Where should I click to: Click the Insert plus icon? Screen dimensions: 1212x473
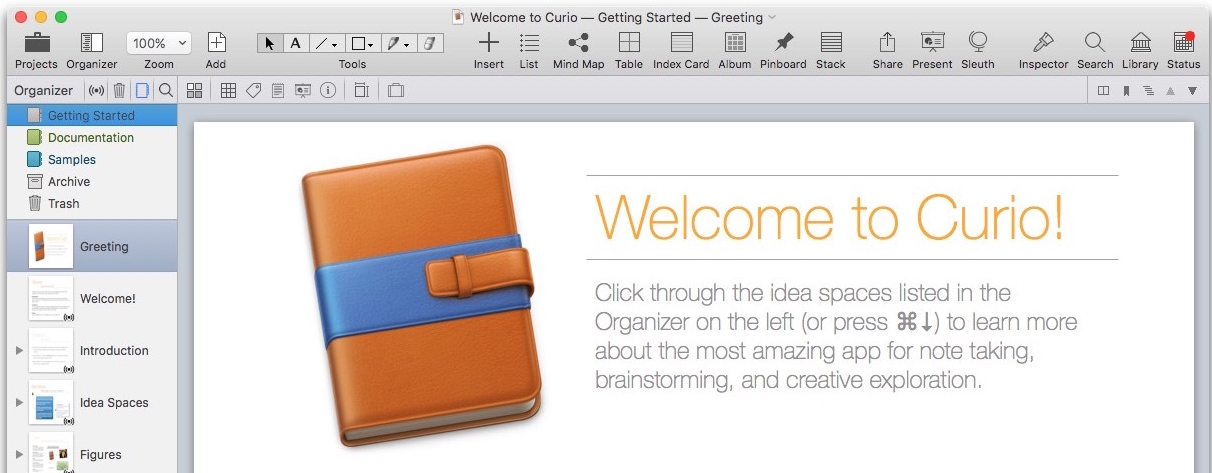point(488,42)
